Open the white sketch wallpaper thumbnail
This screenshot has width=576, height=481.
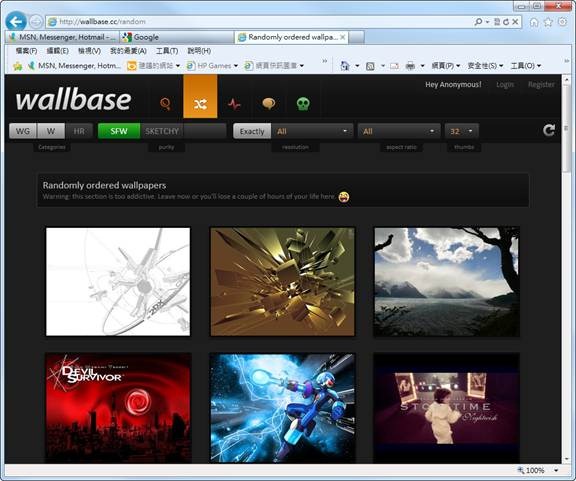pos(118,281)
